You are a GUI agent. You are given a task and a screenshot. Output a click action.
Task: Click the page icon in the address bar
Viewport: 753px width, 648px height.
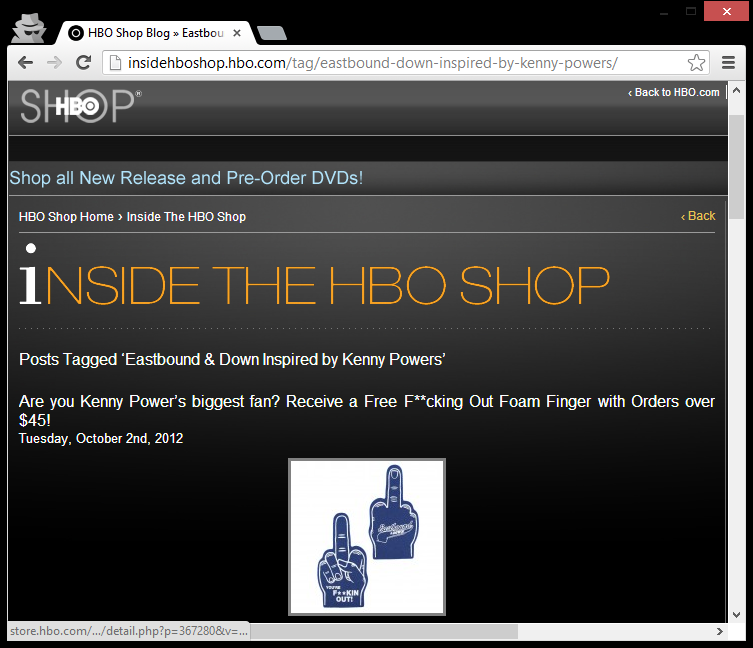click(115, 62)
